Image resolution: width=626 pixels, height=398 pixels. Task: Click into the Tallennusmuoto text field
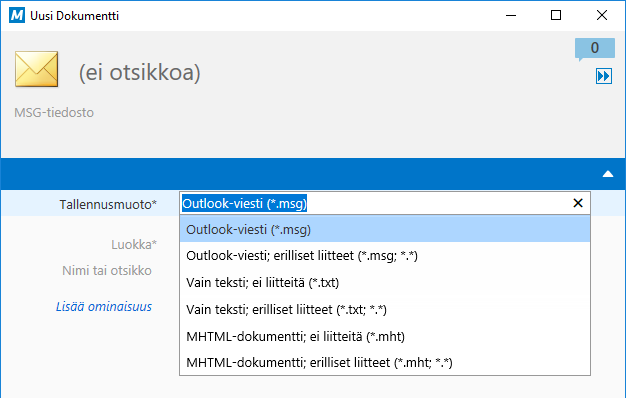click(x=375, y=203)
